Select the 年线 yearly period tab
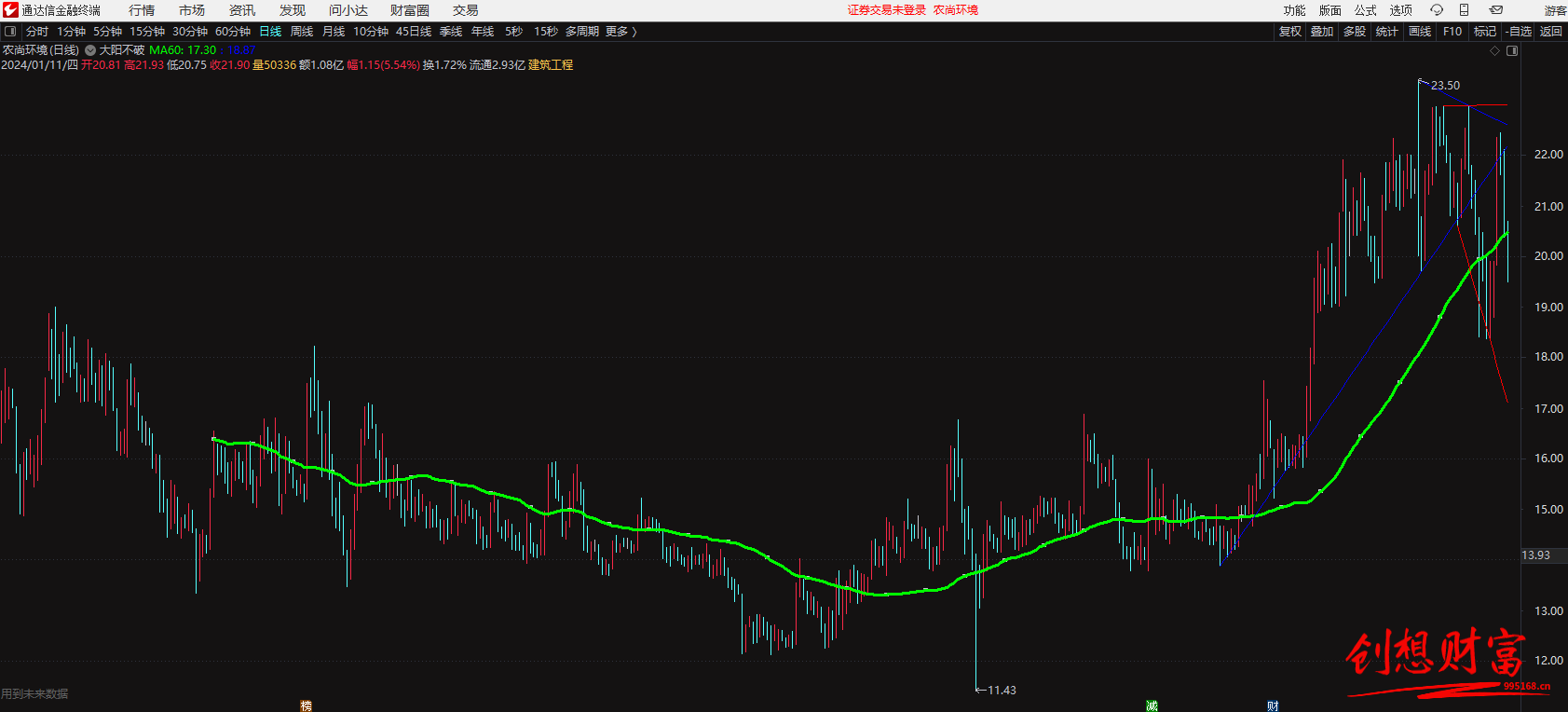Image resolution: width=1568 pixels, height=712 pixels. coord(483,32)
